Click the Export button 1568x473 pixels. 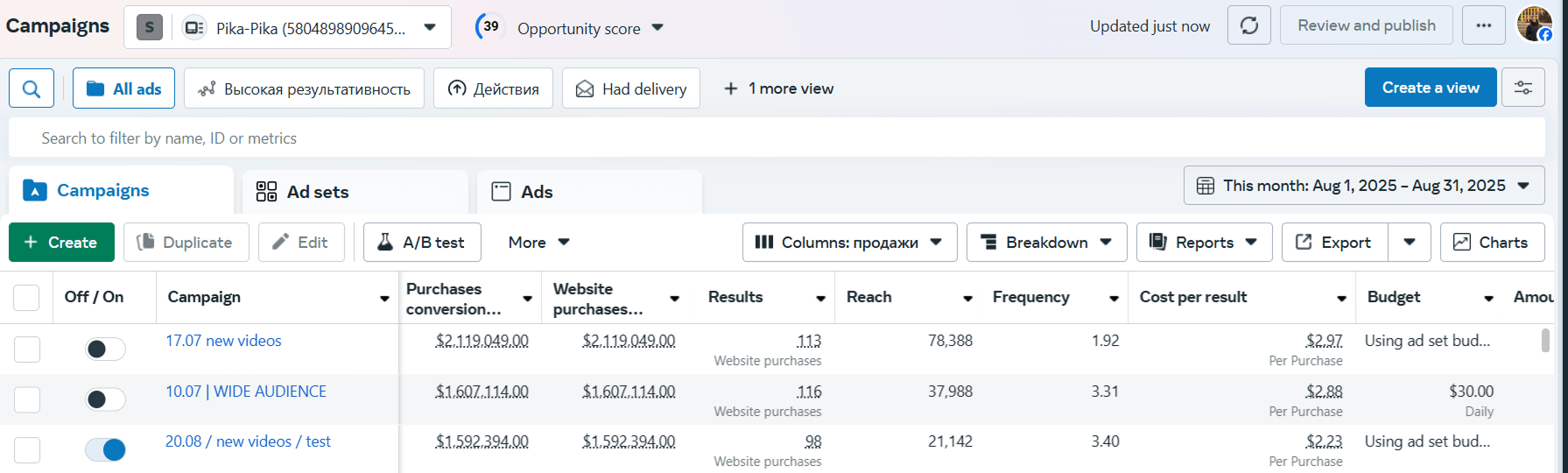(x=1334, y=243)
